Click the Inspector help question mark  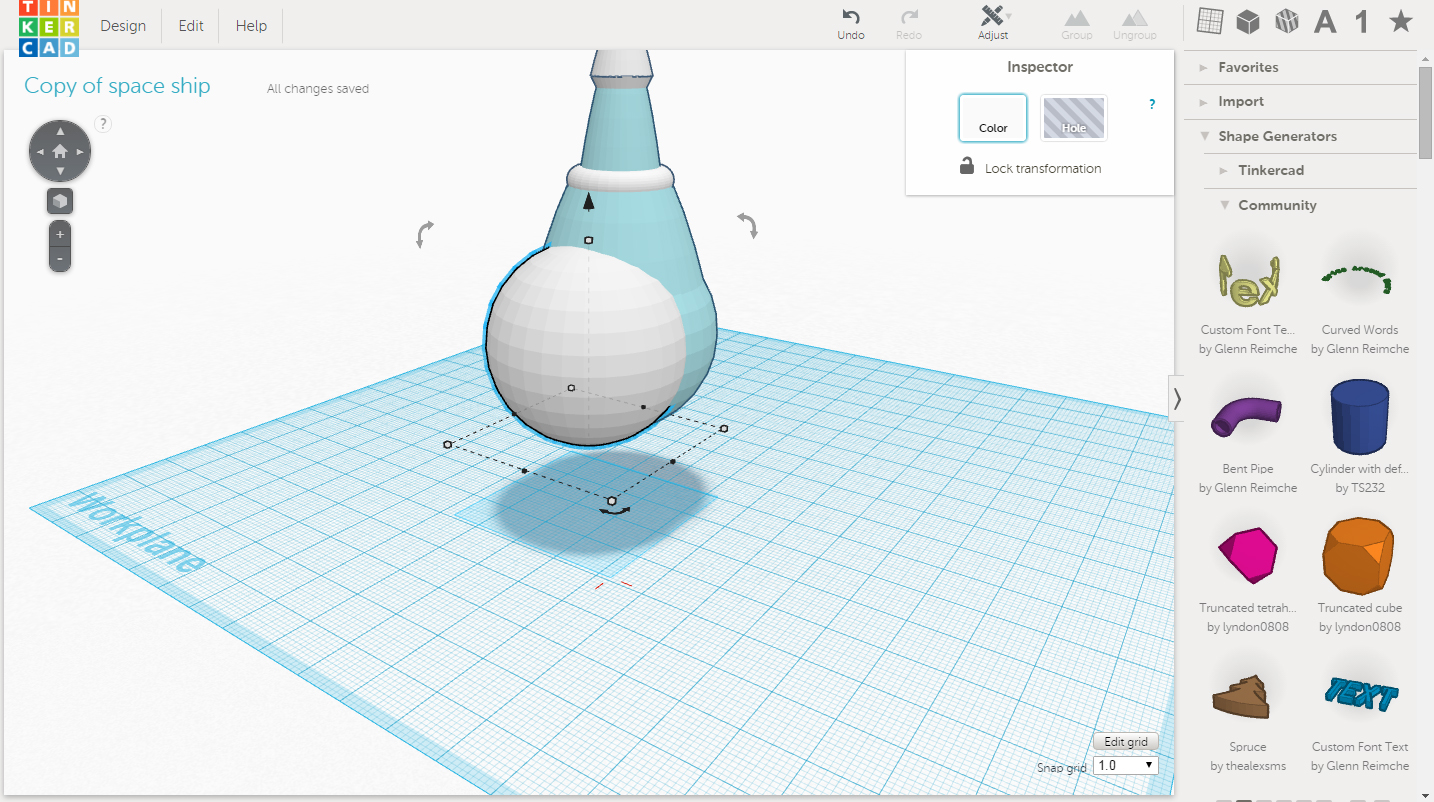click(1152, 104)
